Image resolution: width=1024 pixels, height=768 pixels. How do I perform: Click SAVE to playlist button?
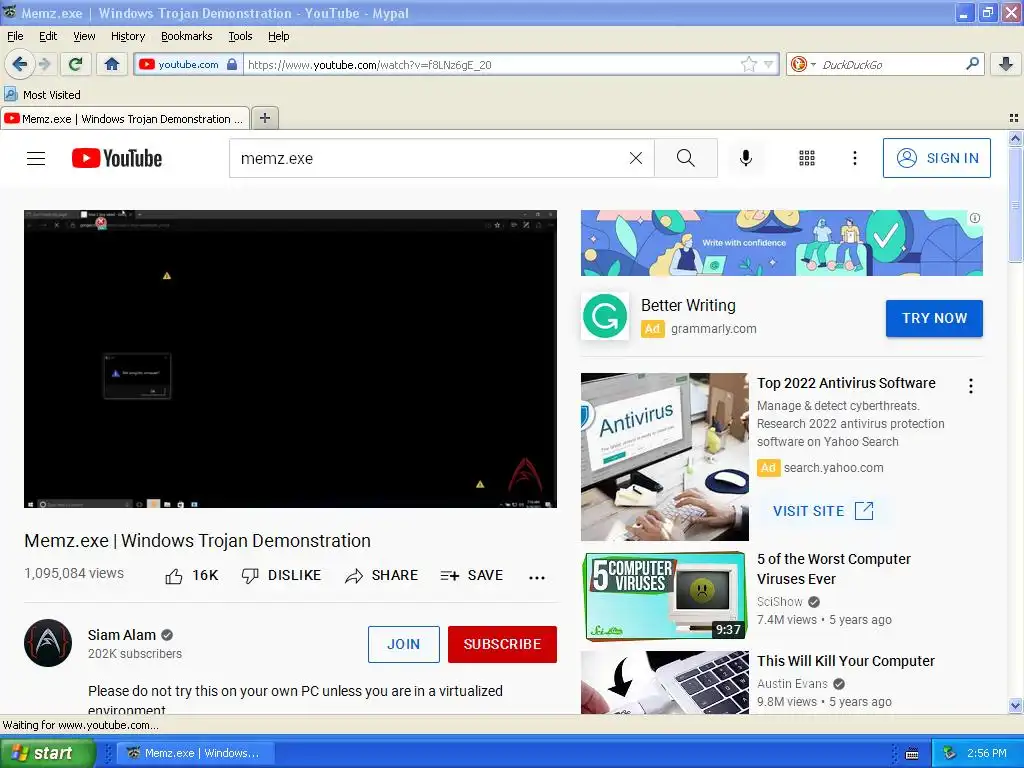point(472,575)
